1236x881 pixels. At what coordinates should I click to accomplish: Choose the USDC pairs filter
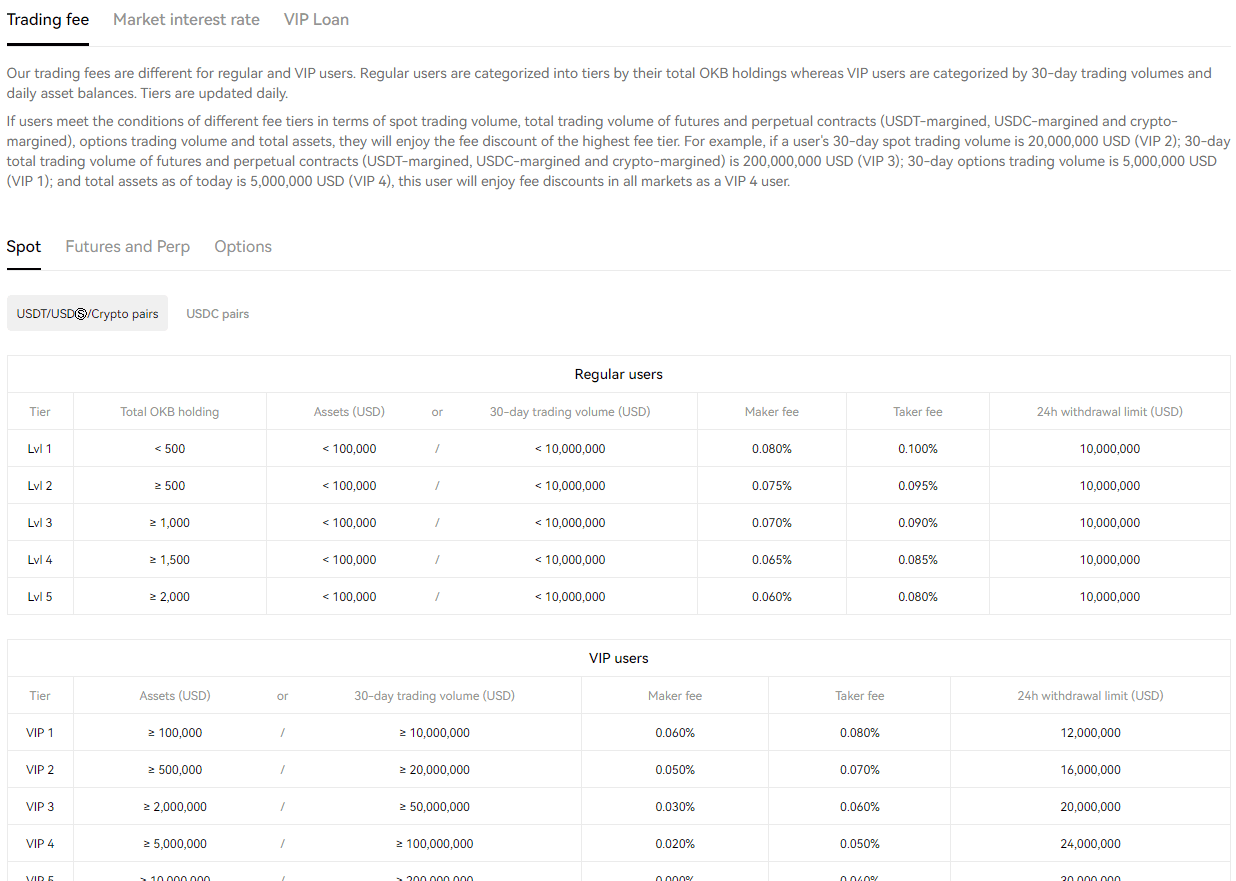pos(217,314)
